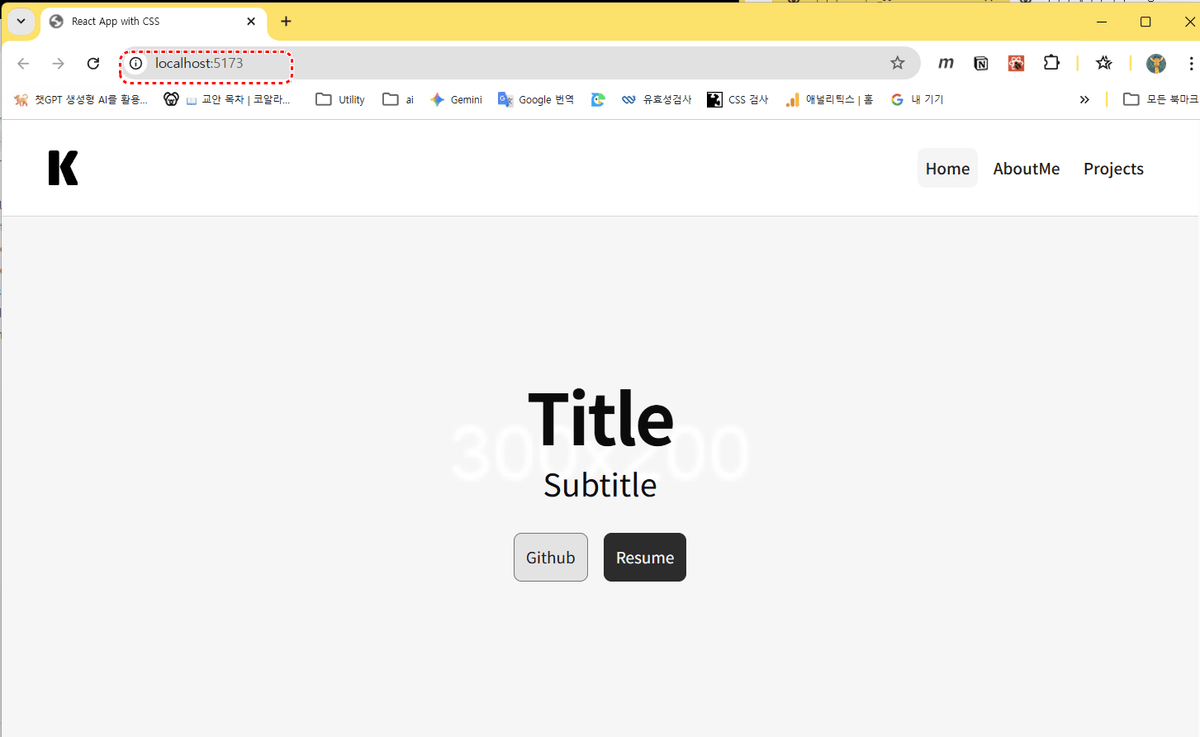Screen dimensions: 1200x737
Task: Show the hidden bookmarks overflow chevron
Action: point(1084,99)
